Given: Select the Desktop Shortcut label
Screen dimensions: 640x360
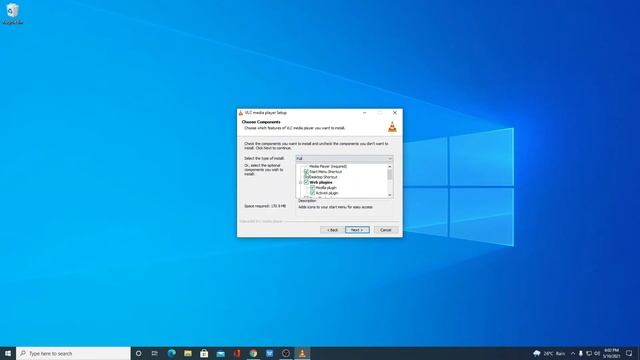Looking at the screenshot, I should (x=323, y=177).
